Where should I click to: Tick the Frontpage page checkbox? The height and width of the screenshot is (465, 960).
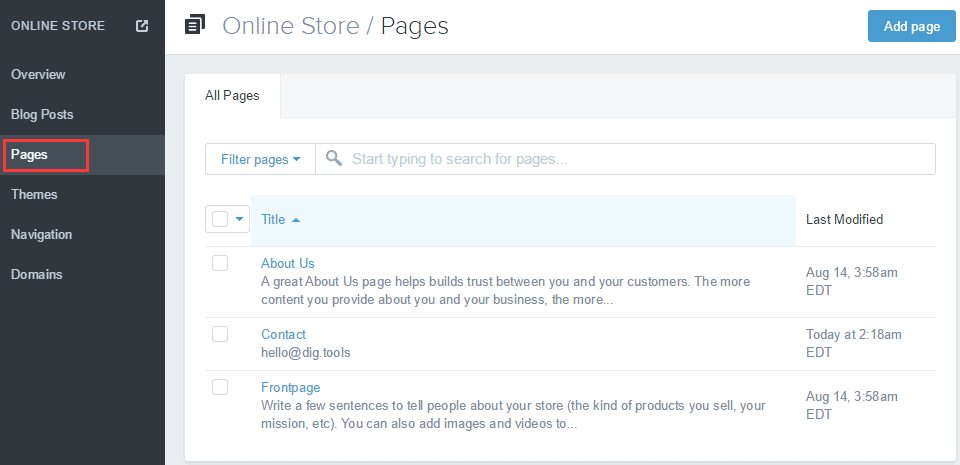220,387
